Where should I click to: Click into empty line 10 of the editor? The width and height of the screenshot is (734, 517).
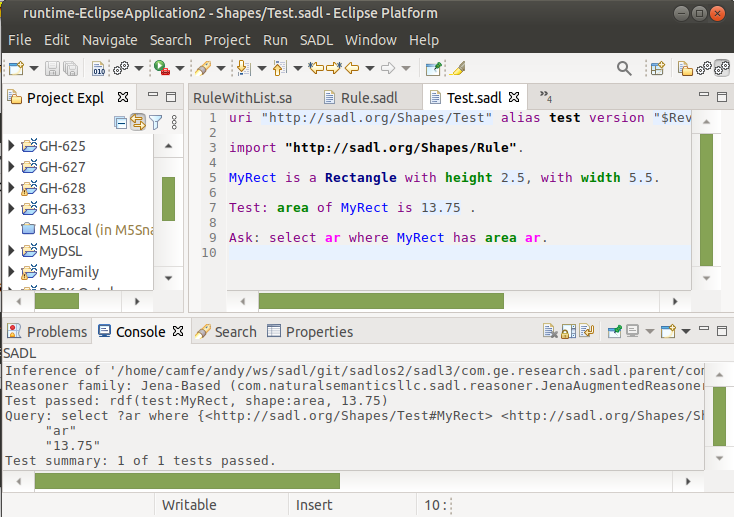pyautogui.click(x=459, y=252)
